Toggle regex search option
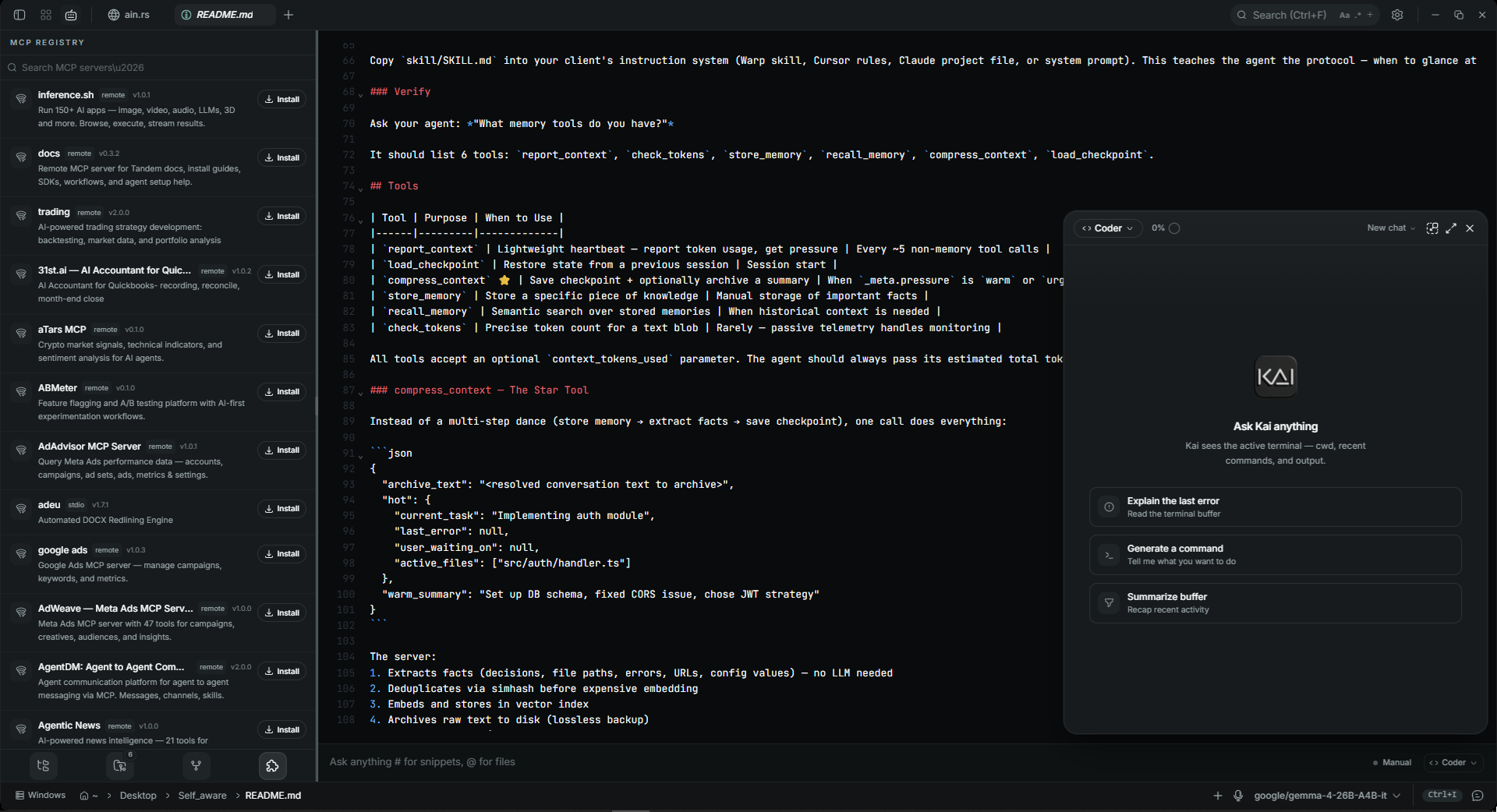This screenshot has width=1497, height=812. [x=1358, y=15]
